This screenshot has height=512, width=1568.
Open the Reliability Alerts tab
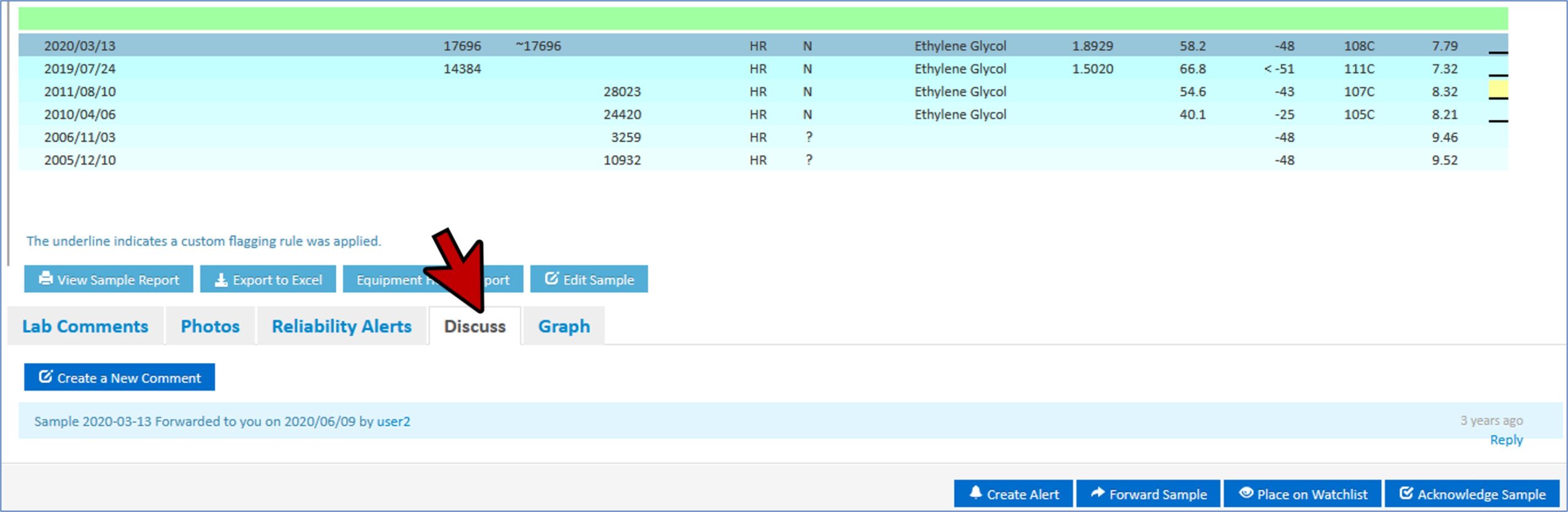[x=341, y=326]
